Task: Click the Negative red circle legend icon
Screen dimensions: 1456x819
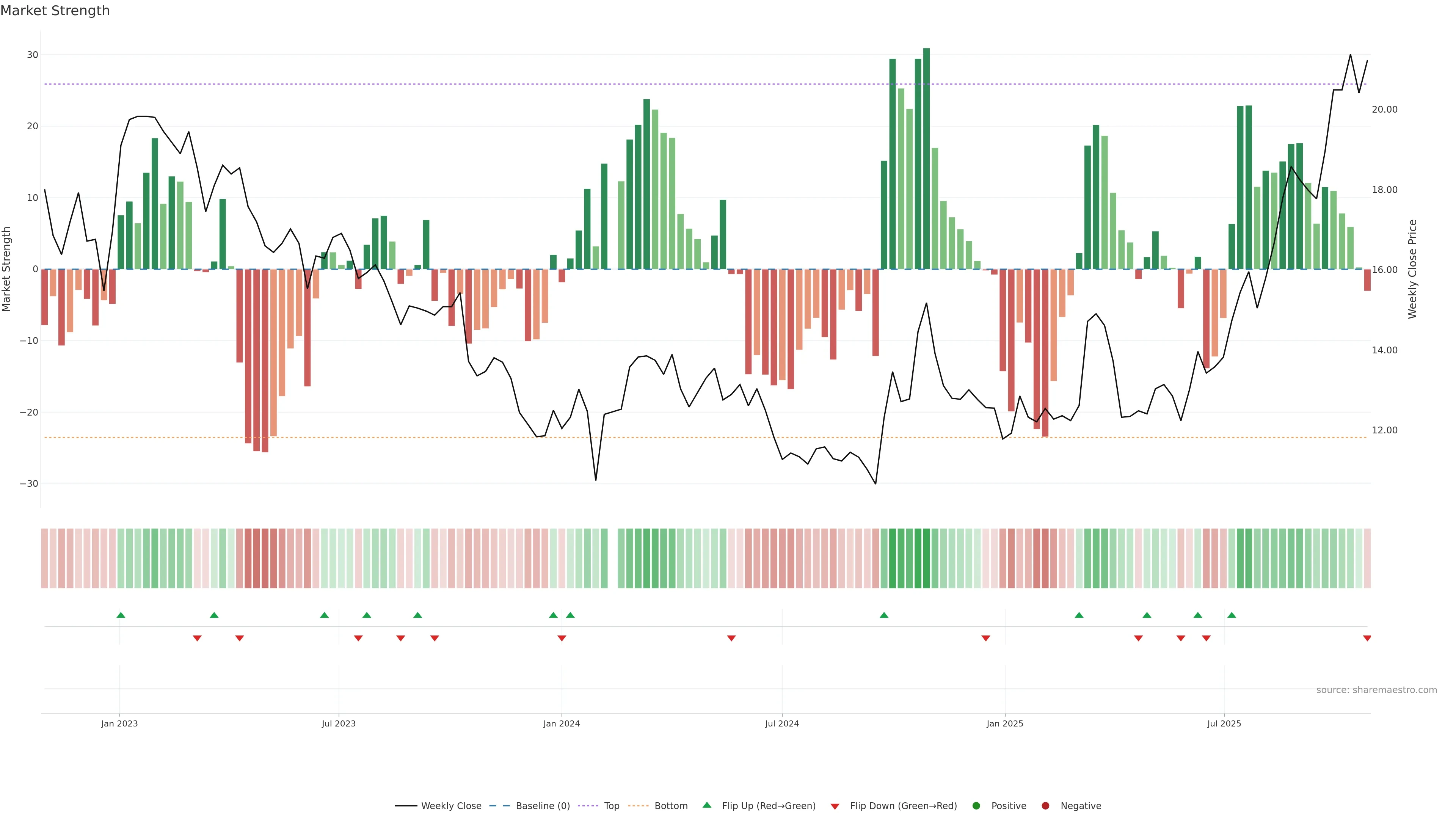Action: pos(1045,806)
